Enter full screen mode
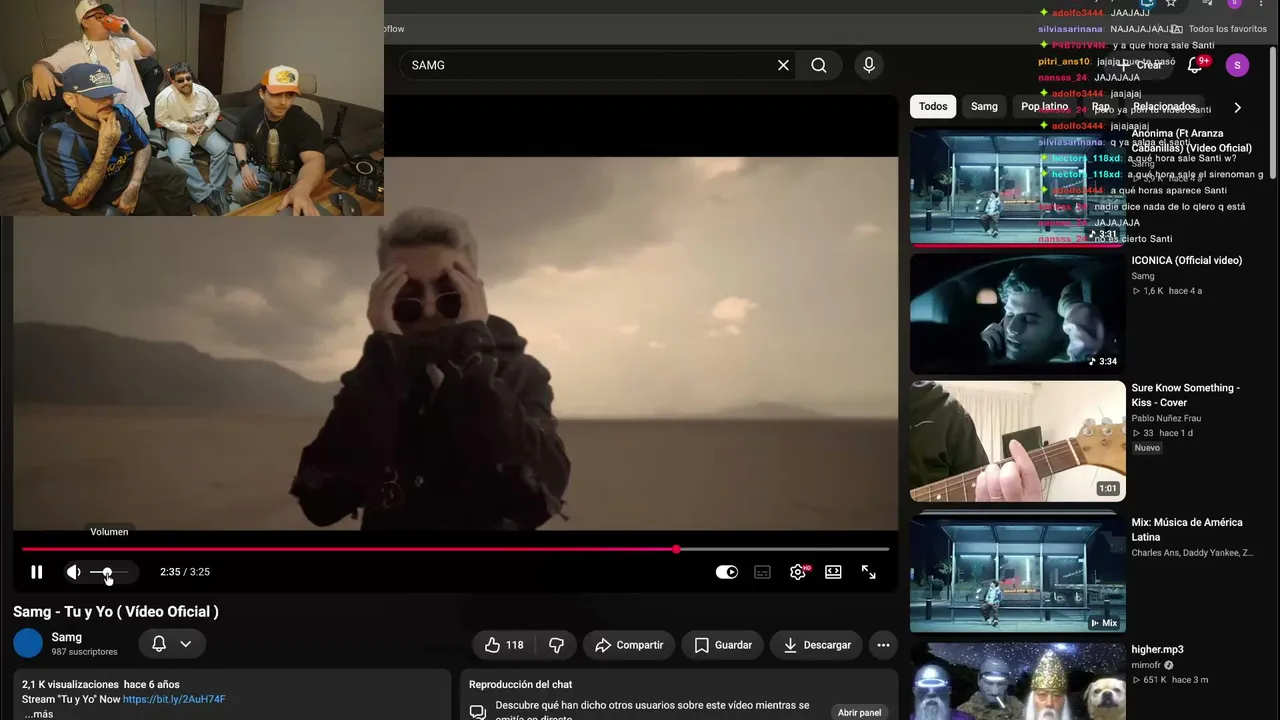The width and height of the screenshot is (1280, 720). [869, 572]
